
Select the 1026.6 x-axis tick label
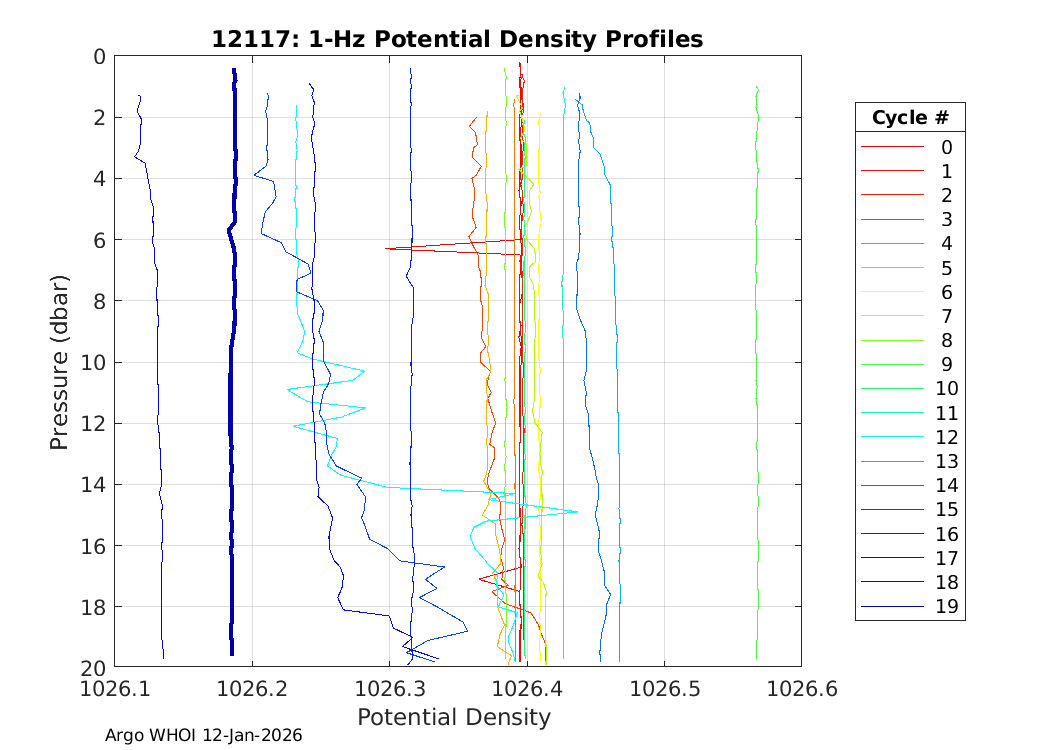click(x=800, y=688)
